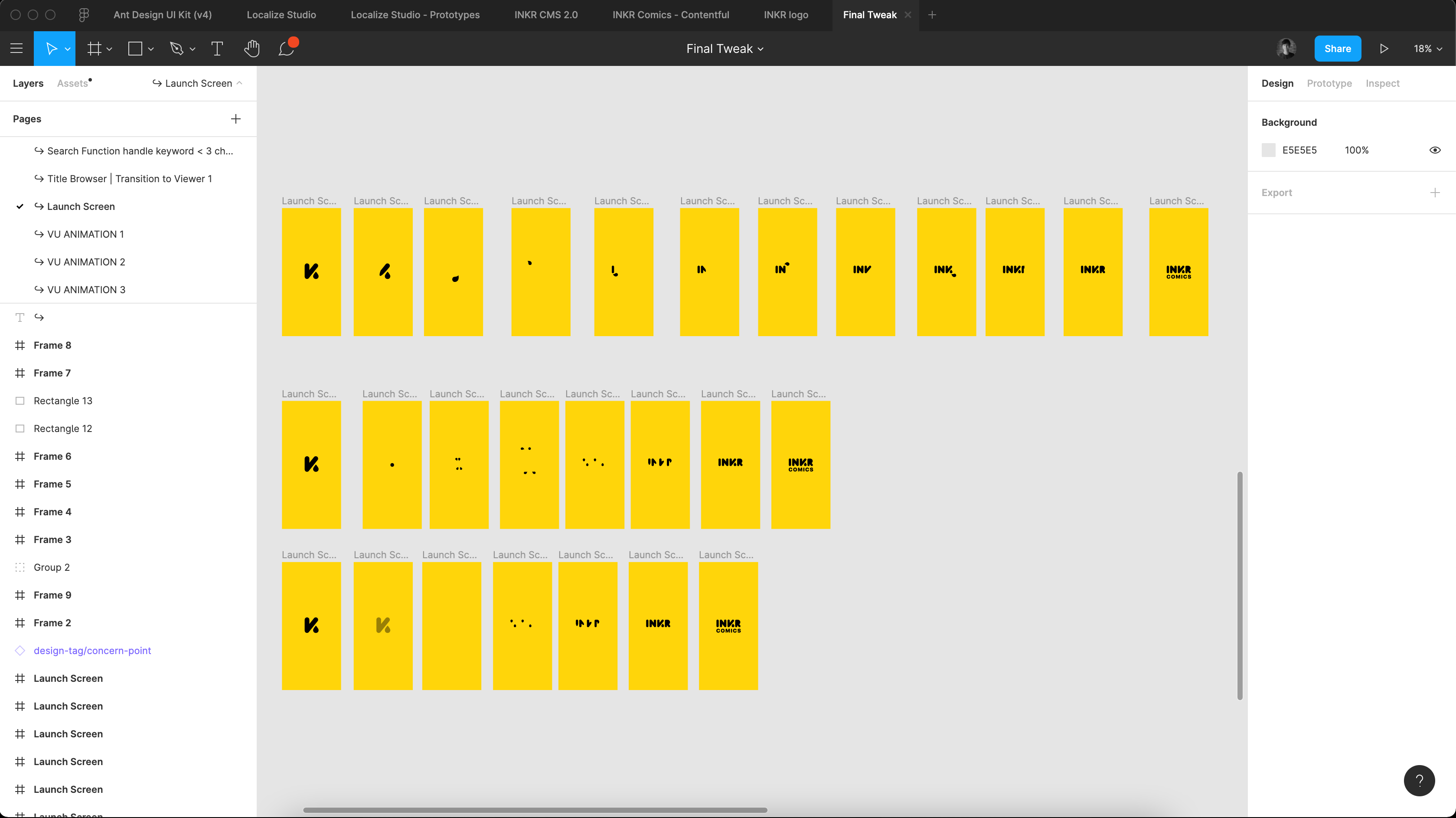1456x818 pixels.
Task: Switch to the Assets tab
Action: coord(72,83)
